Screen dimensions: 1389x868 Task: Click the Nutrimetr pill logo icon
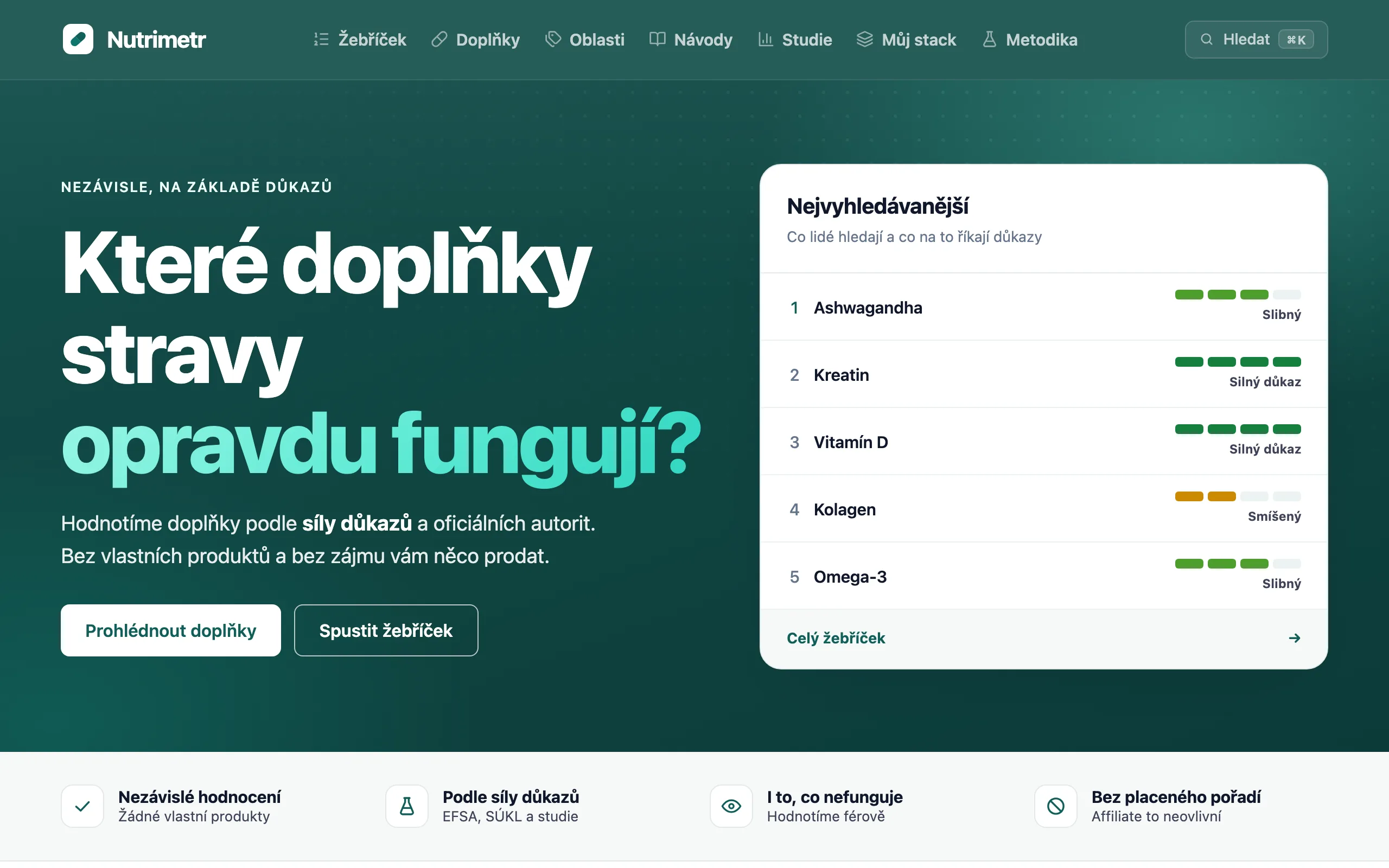tap(78, 39)
